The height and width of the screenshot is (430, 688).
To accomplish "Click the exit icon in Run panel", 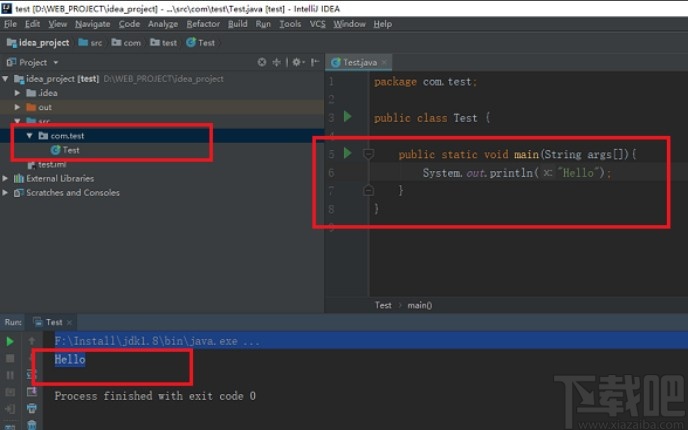I will 10,409.
